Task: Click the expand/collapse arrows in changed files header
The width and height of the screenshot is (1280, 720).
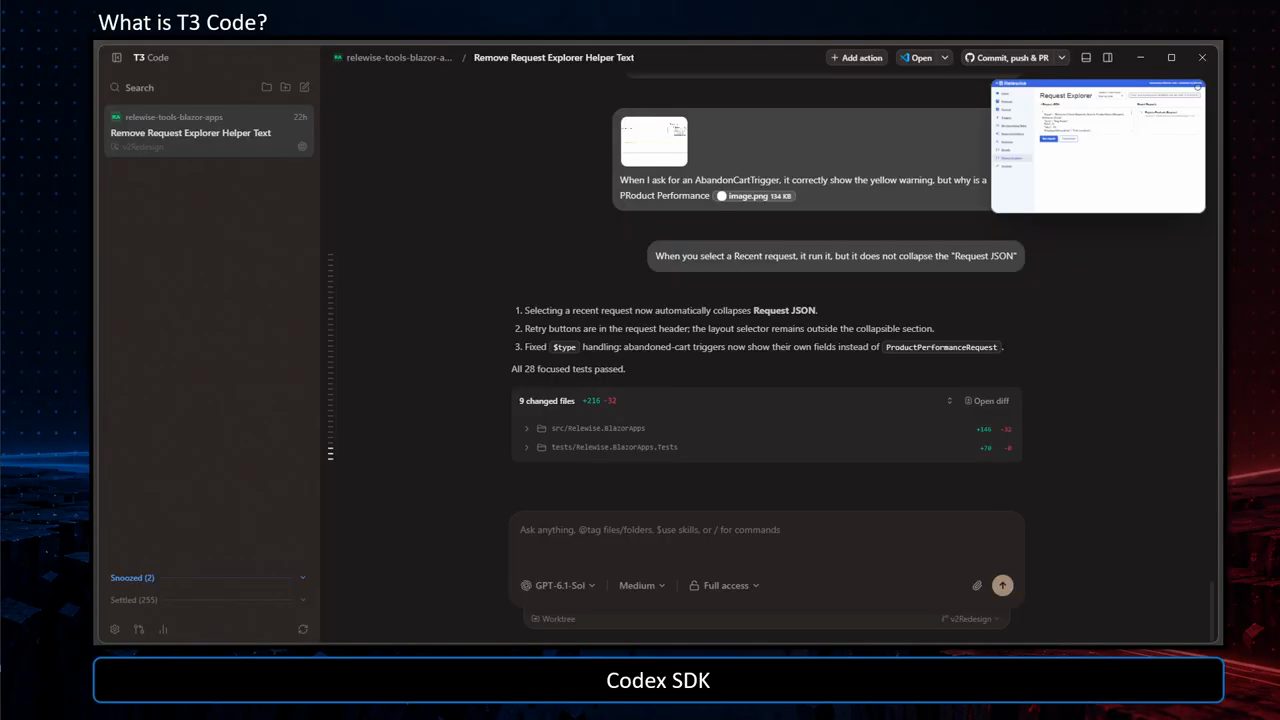Action: (950, 401)
